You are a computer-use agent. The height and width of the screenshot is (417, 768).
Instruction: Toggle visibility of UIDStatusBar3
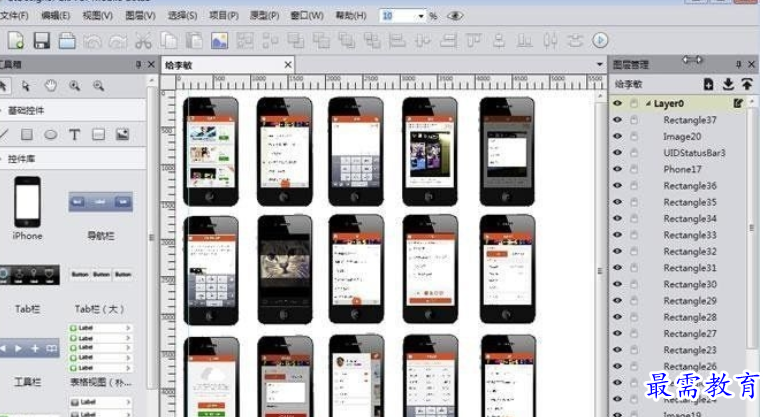click(x=618, y=152)
